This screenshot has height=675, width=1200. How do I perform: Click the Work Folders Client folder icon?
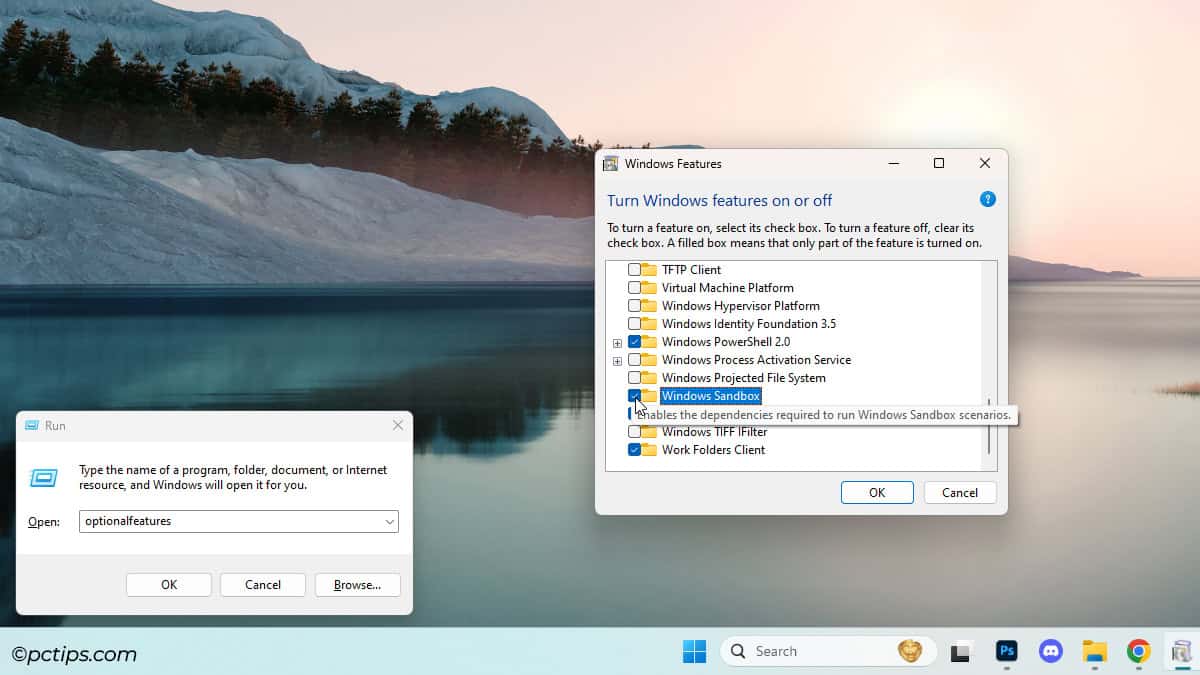click(650, 450)
